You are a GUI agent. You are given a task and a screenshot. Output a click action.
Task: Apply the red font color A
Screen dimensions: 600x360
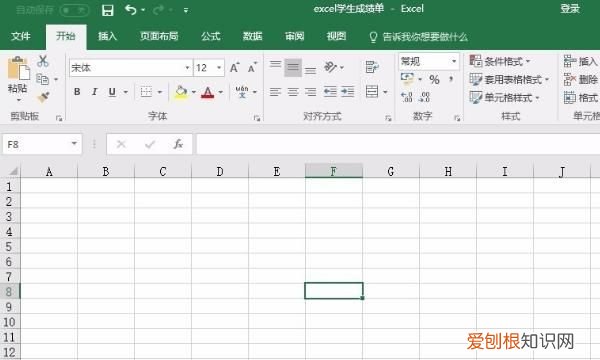(x=207, y=92)
